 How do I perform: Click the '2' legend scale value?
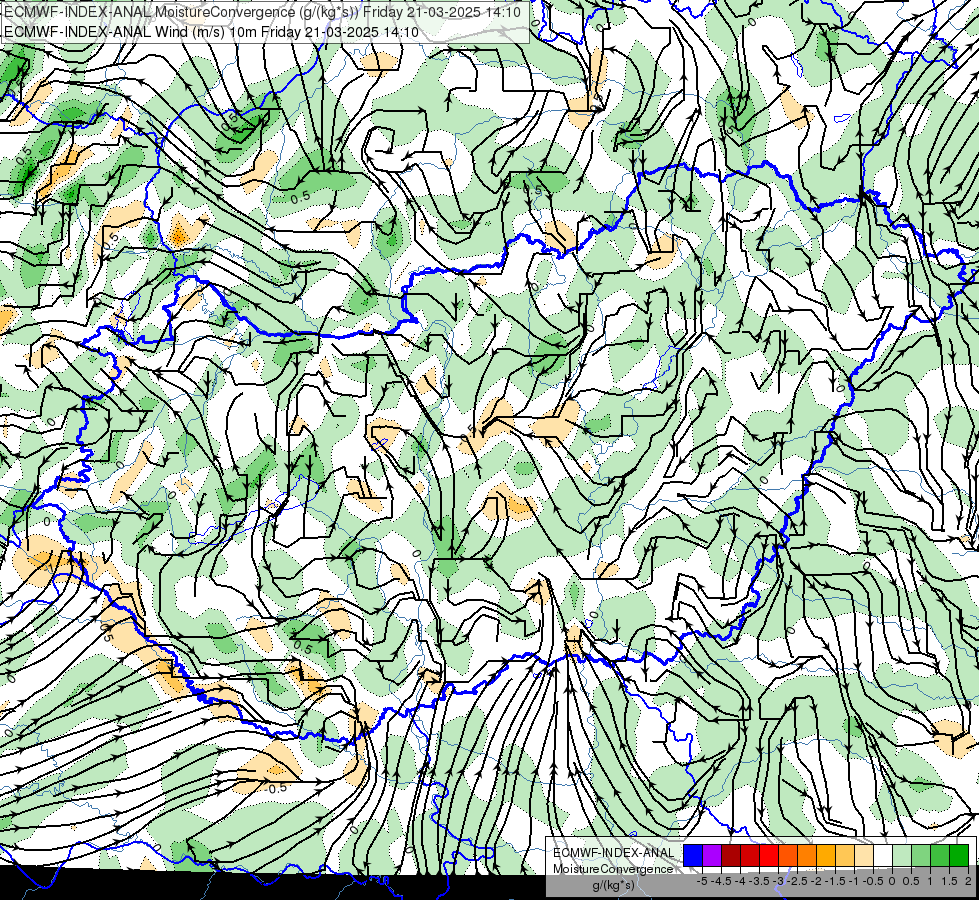pyautogui.click(x=968, y=881)
